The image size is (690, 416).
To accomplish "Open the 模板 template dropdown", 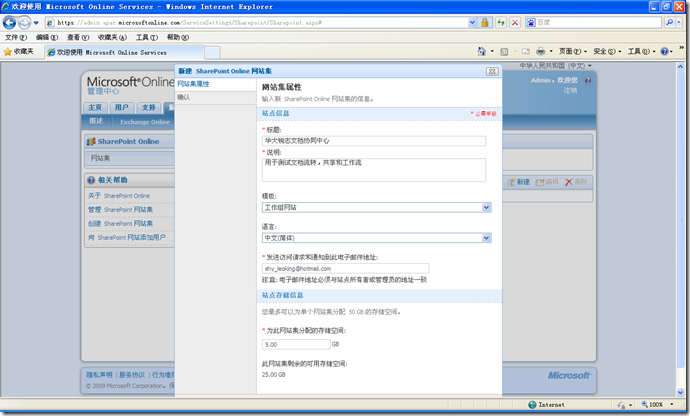I will (377, 207).
